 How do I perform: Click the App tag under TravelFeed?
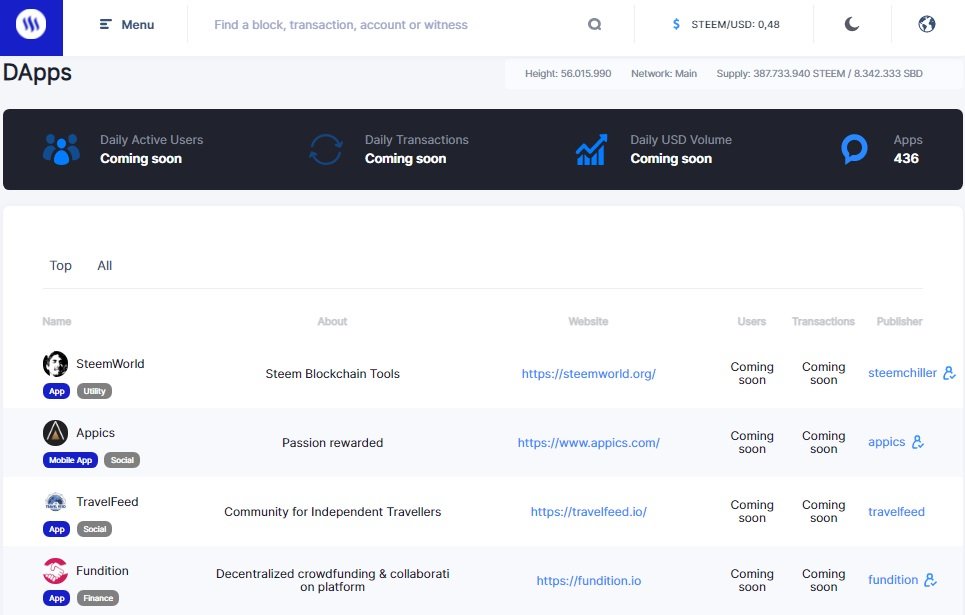pyautogui.click(x=57, y=529)
